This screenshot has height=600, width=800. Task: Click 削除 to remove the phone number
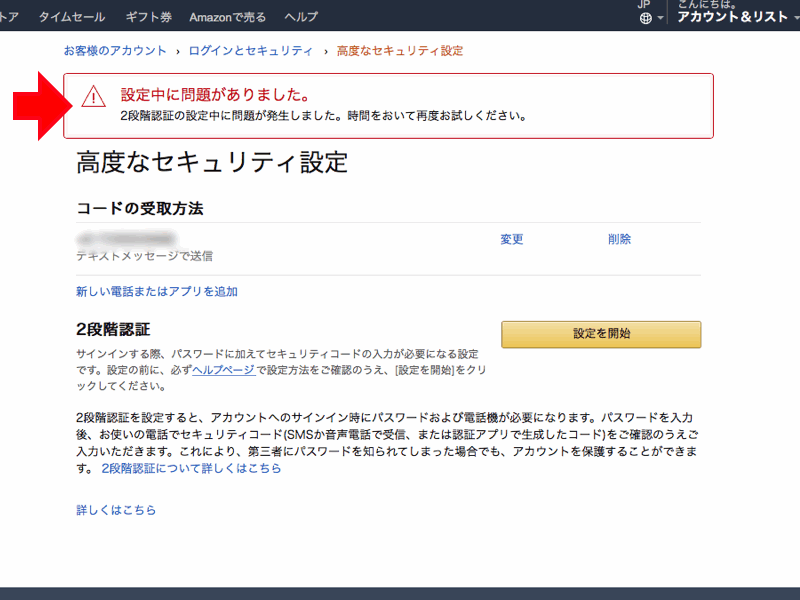point(619,239)
